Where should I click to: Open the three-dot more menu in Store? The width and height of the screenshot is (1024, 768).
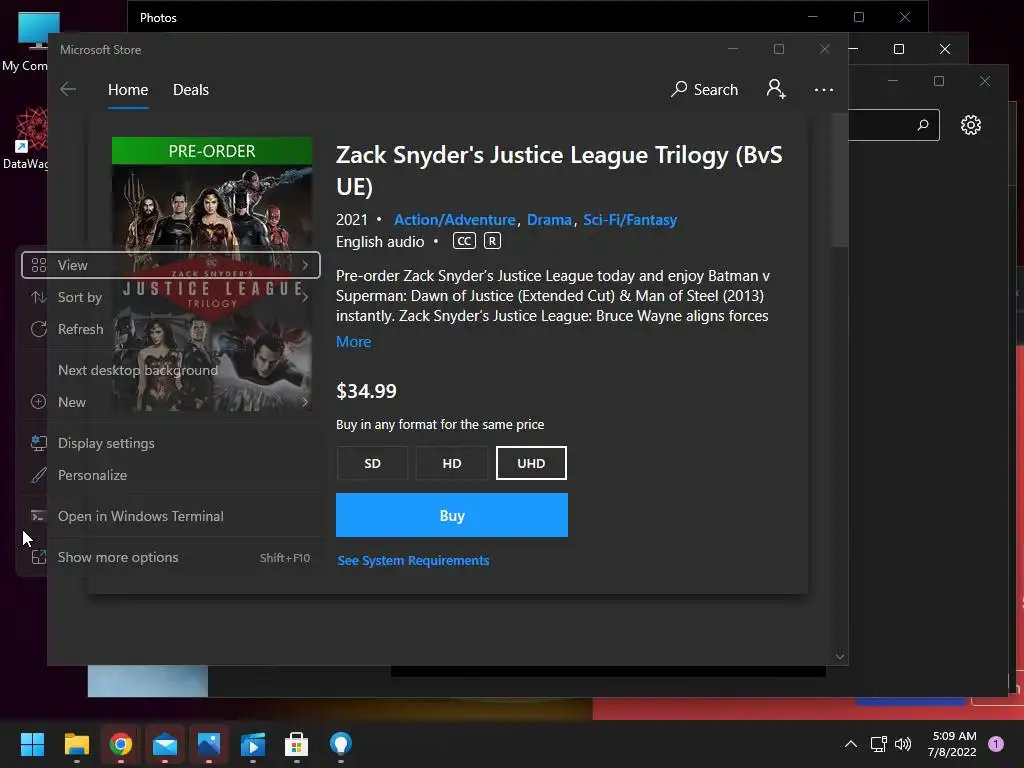[824, 89]
